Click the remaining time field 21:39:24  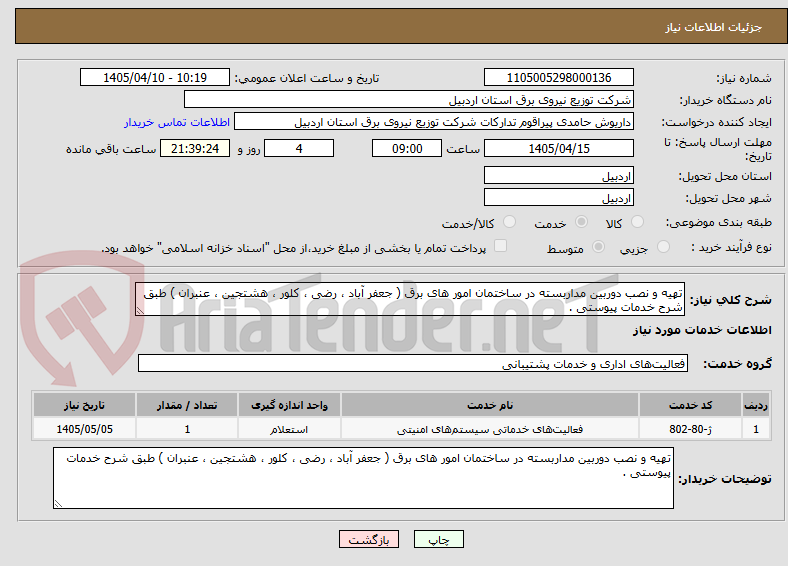[195, 148]
